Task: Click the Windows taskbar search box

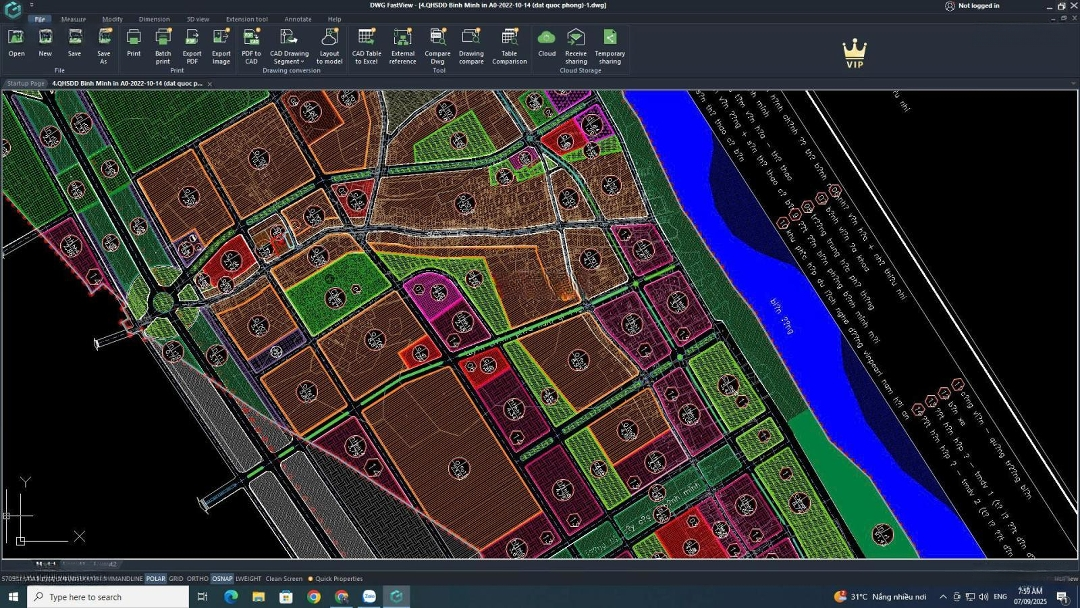Action: pos(105,597)
